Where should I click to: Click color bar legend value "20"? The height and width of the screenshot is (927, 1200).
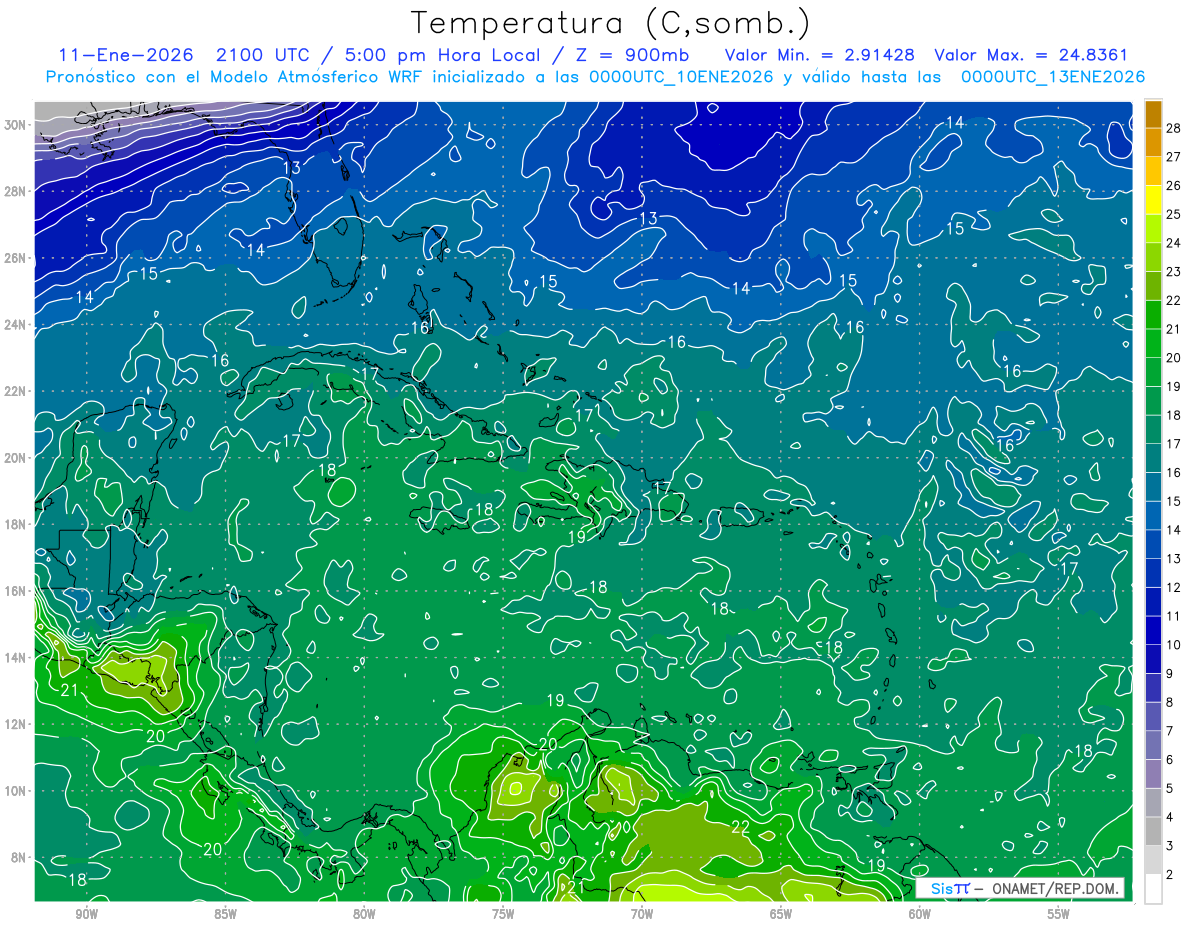tap(1174, 358)
